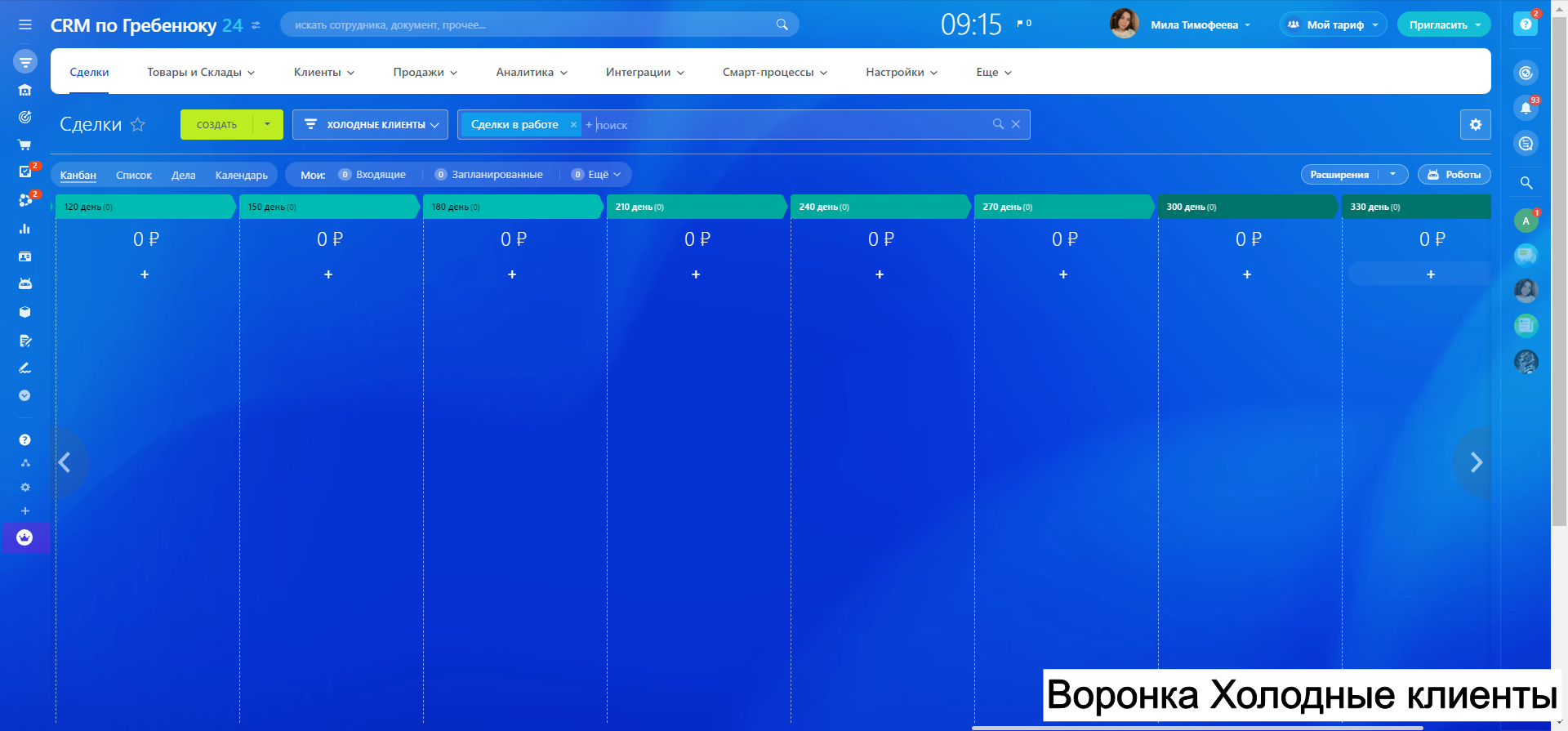Click CRM по Гребенюку 24 title

(x=146, y=25)
